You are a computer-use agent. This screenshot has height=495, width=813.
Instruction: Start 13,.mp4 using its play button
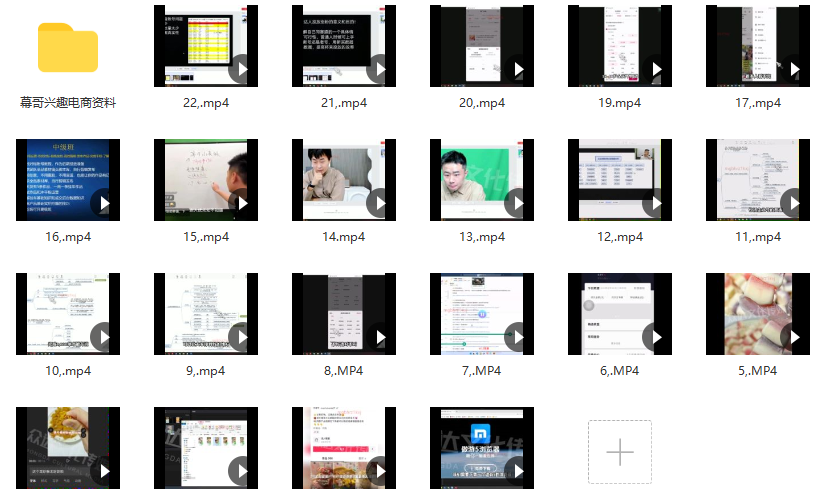[x=516, y=203]
